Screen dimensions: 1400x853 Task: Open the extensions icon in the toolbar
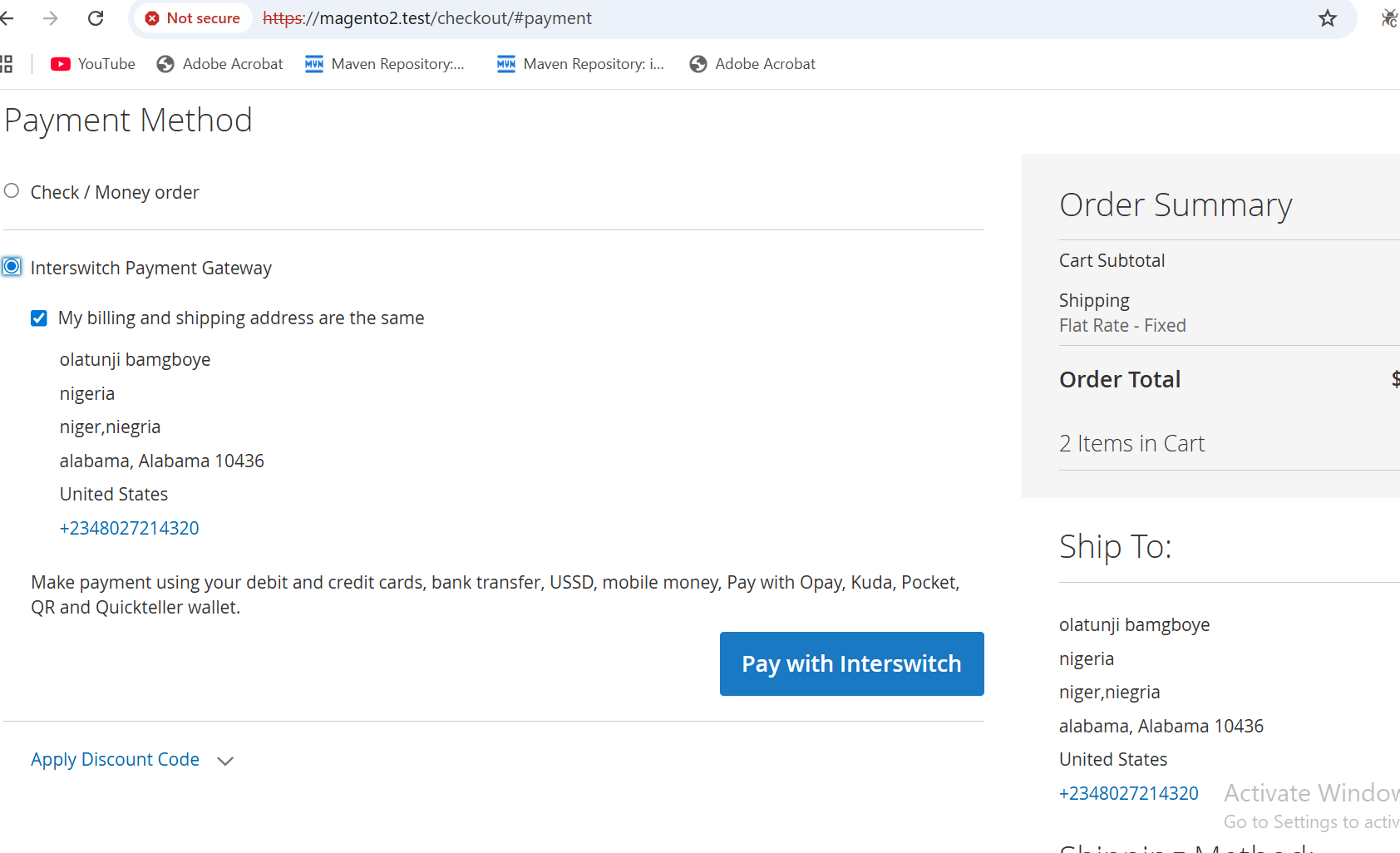[1388, 18]
